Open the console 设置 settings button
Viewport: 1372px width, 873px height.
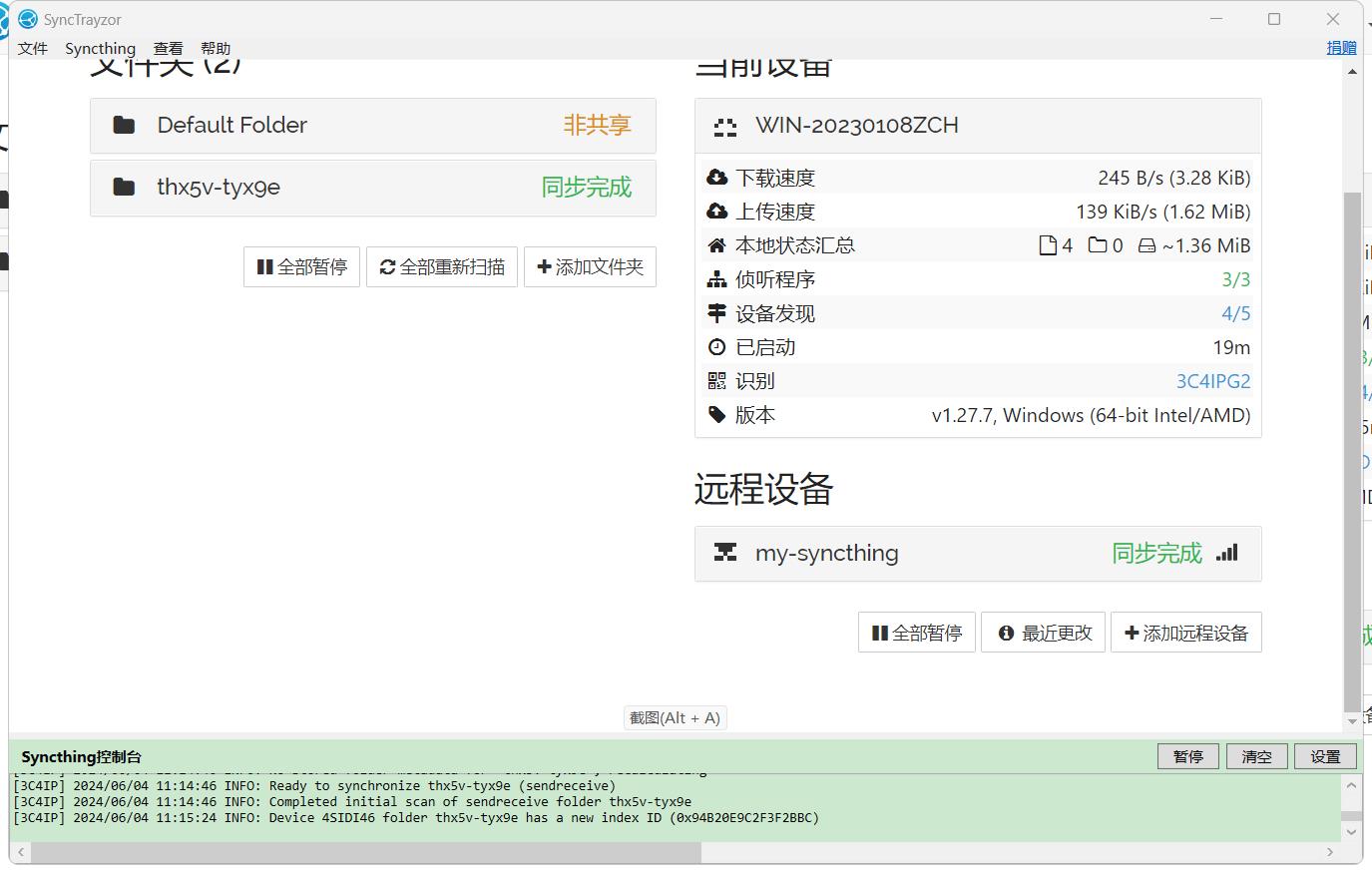[x=1325, y=756]
